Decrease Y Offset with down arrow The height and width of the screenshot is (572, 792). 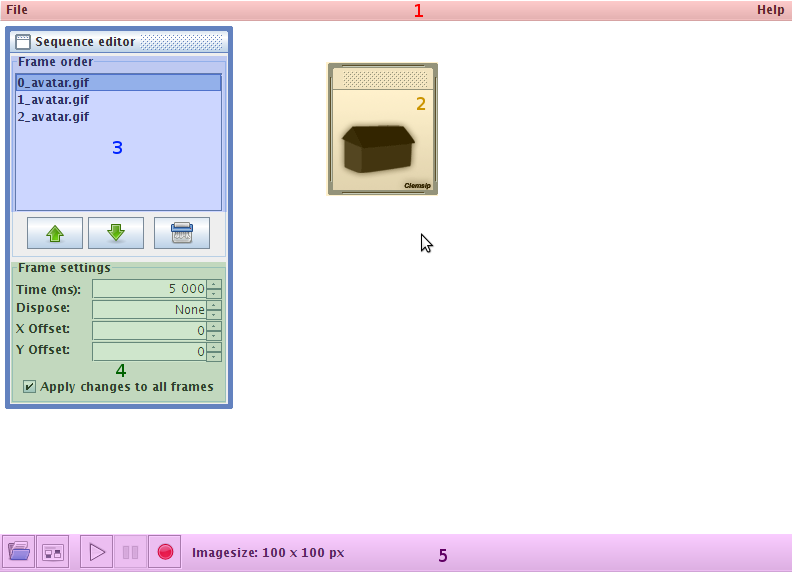point(214,356)
